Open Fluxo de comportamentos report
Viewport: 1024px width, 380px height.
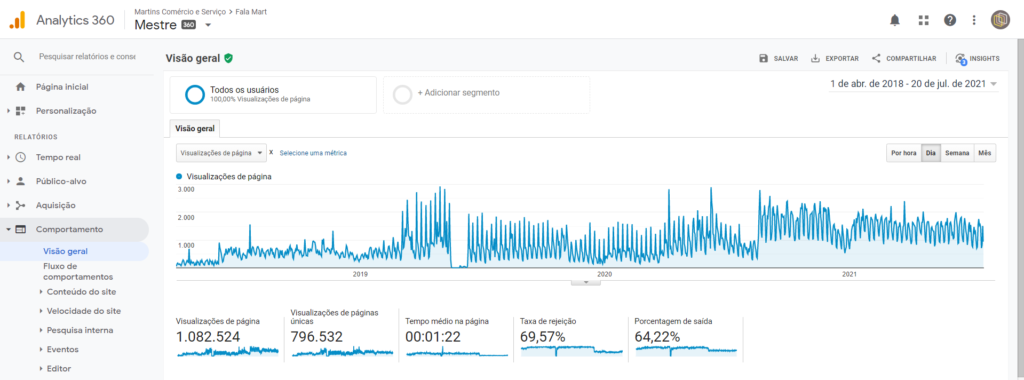[x=78, y=272]
